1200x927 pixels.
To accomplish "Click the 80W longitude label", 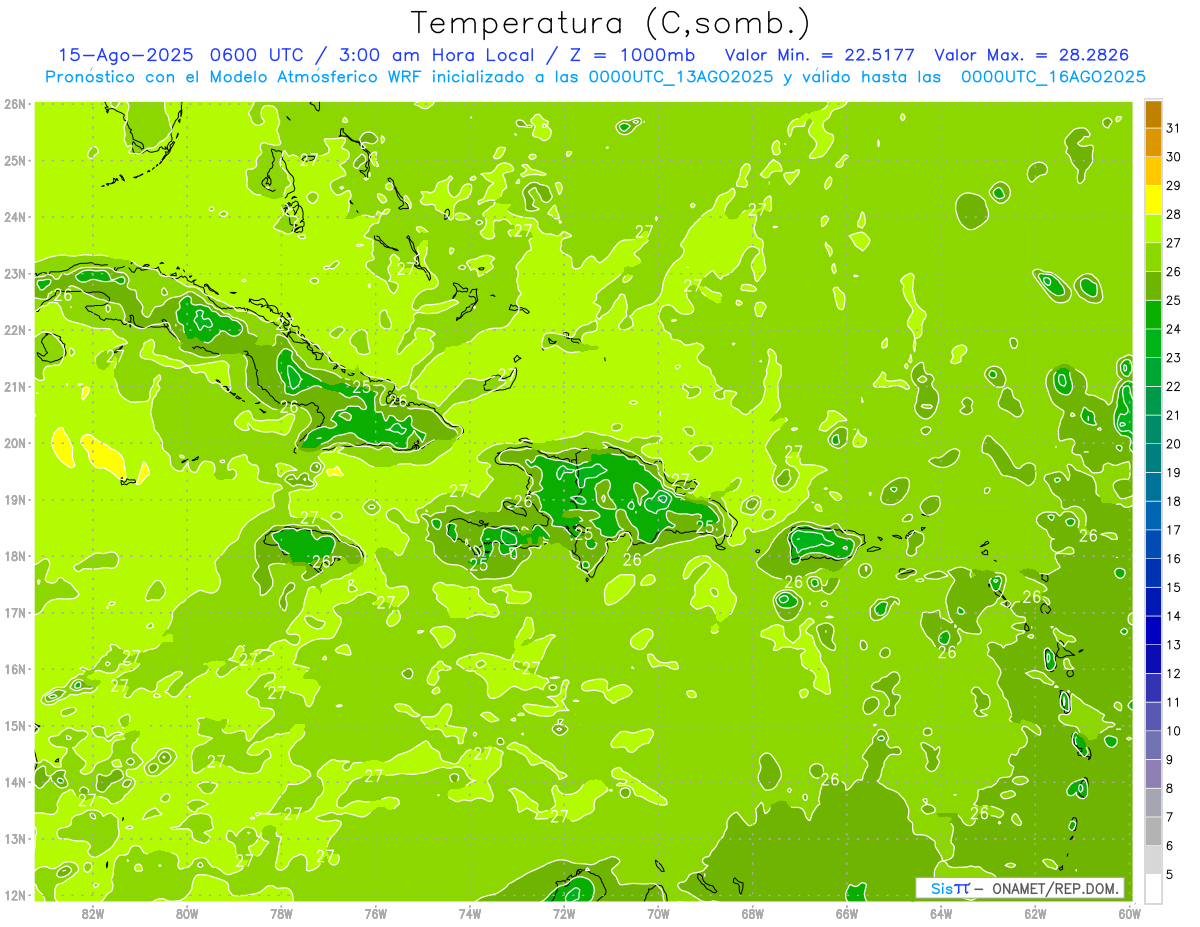I will 187,913.
